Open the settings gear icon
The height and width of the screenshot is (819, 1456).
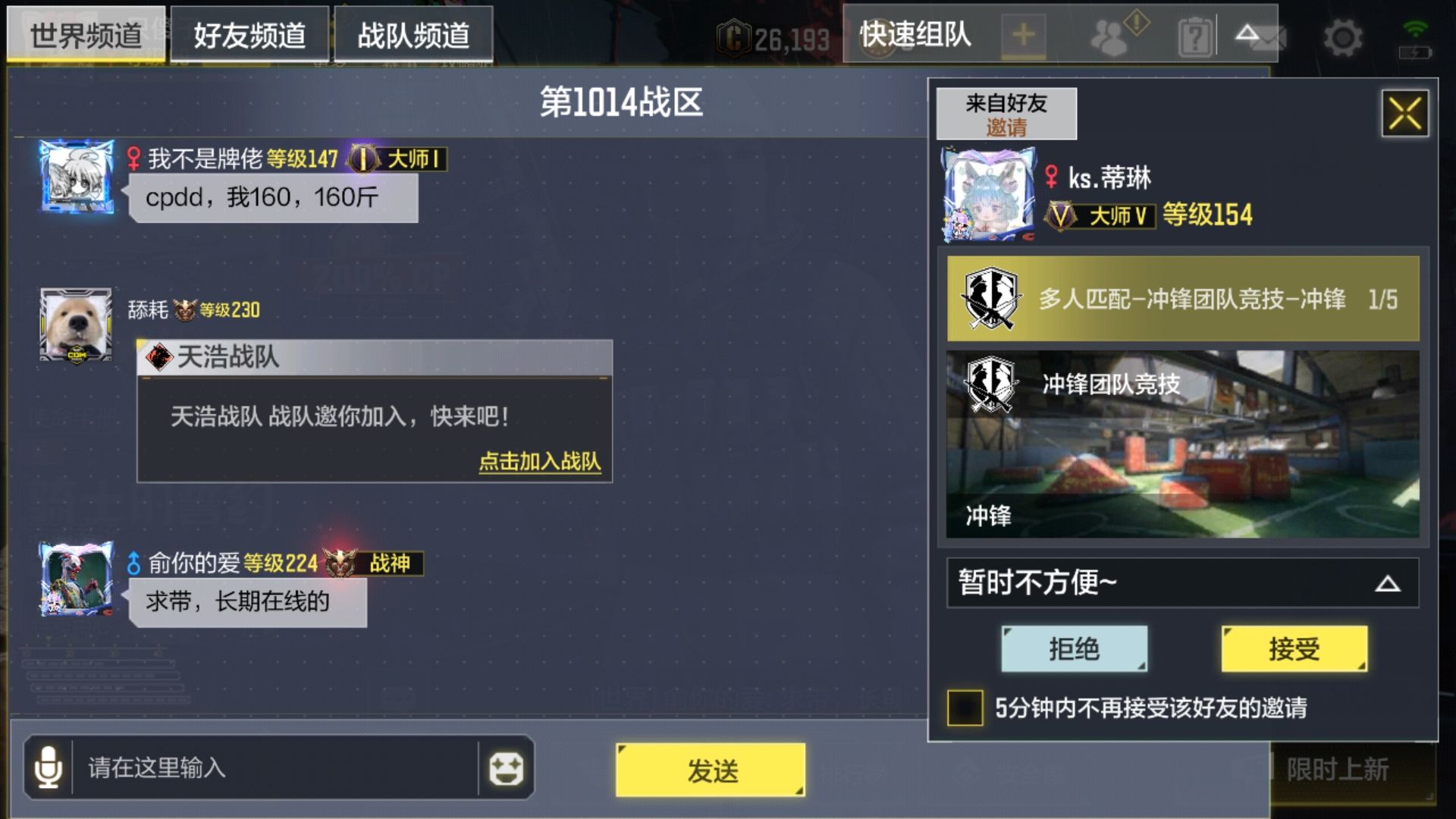1342,37
